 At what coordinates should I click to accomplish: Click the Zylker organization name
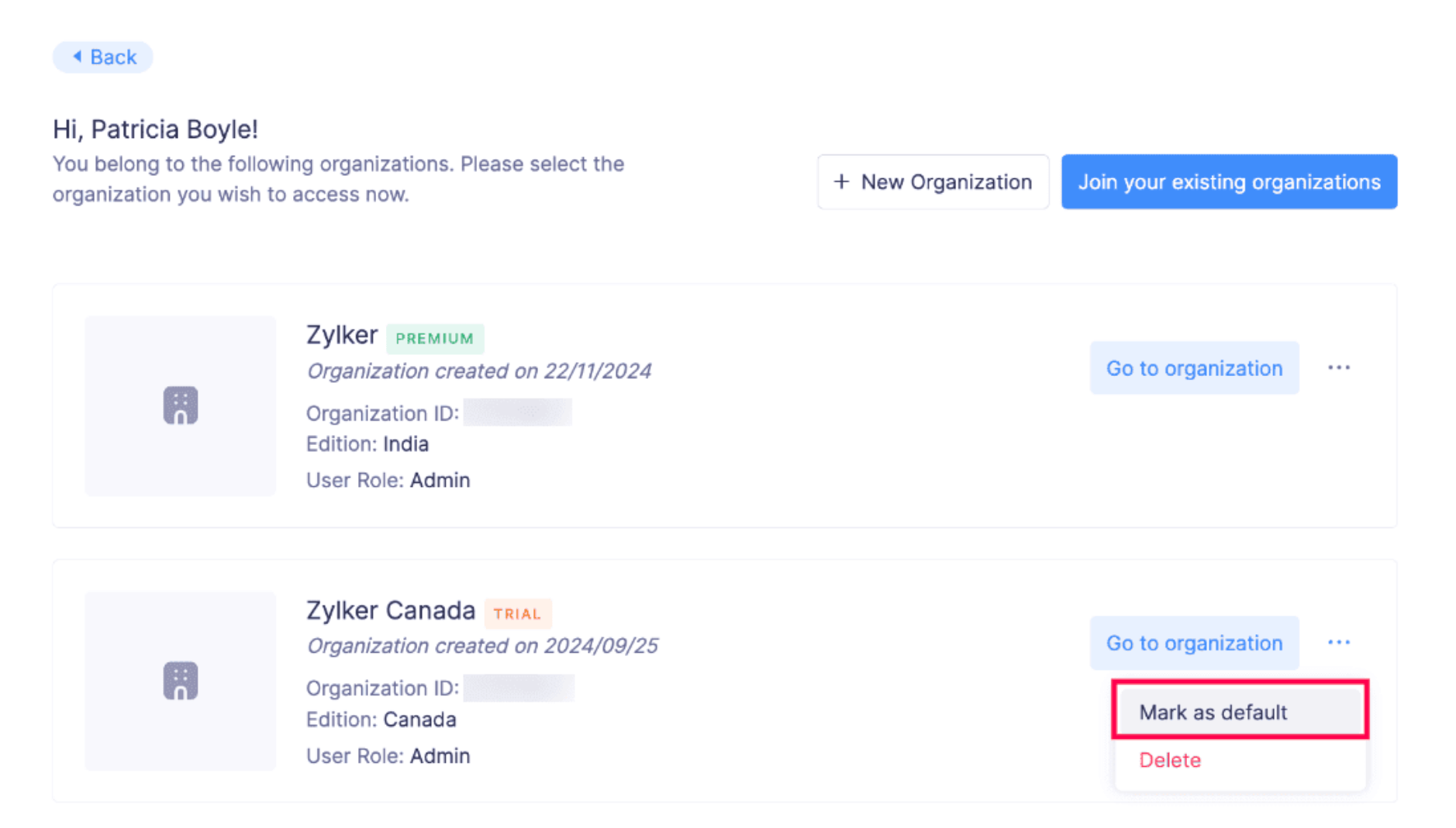coord(342,334)
